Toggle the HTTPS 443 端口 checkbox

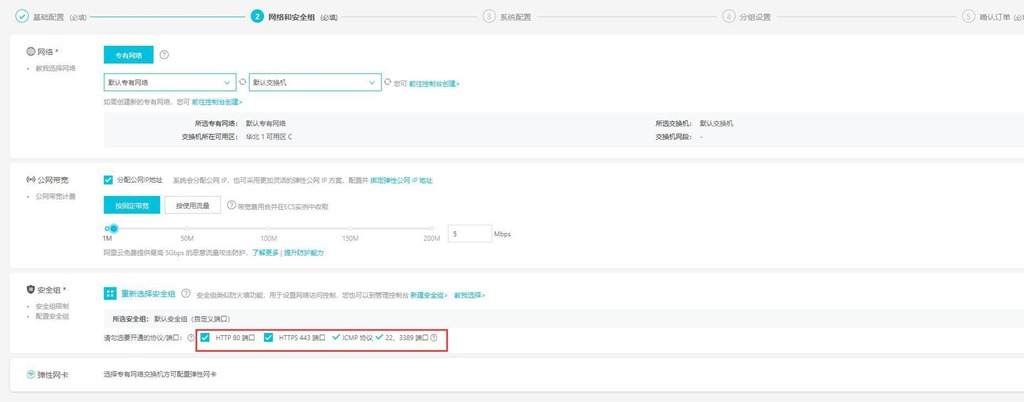pos(269,338)
